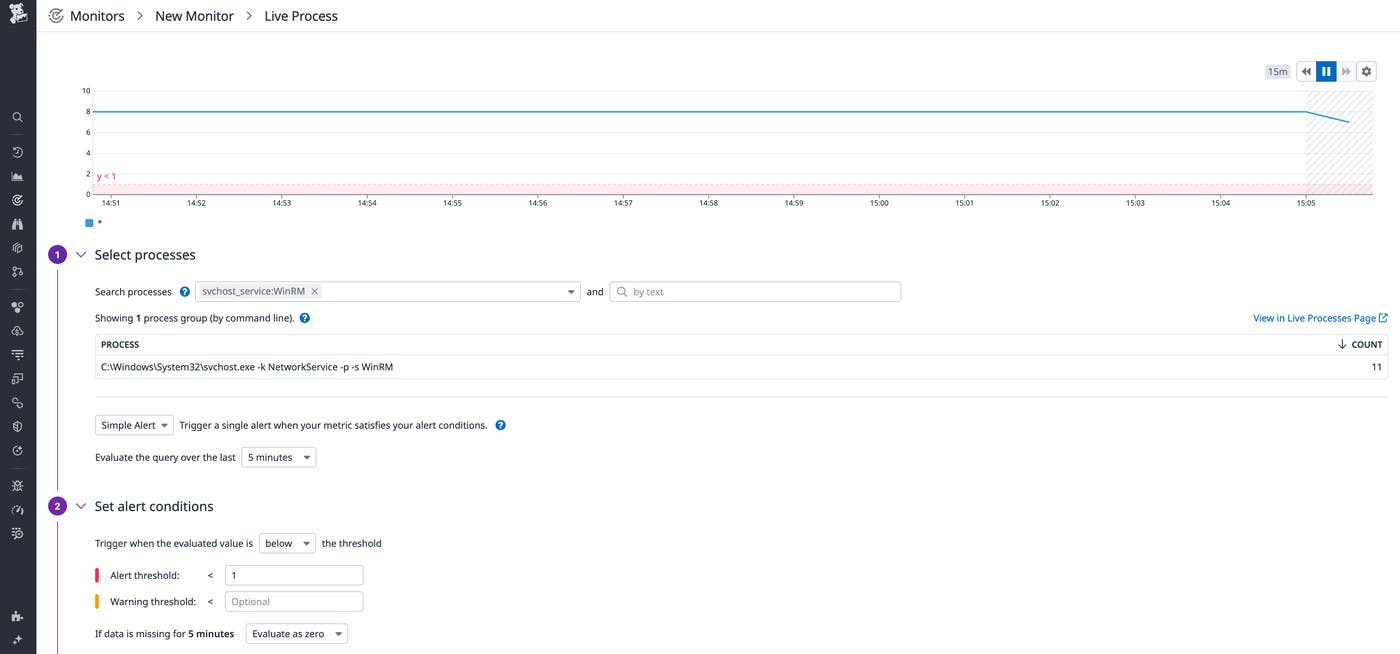Click View in Live Processes Page link
This screenshot has height=654, width=1400.
[x=1315, y=317]
